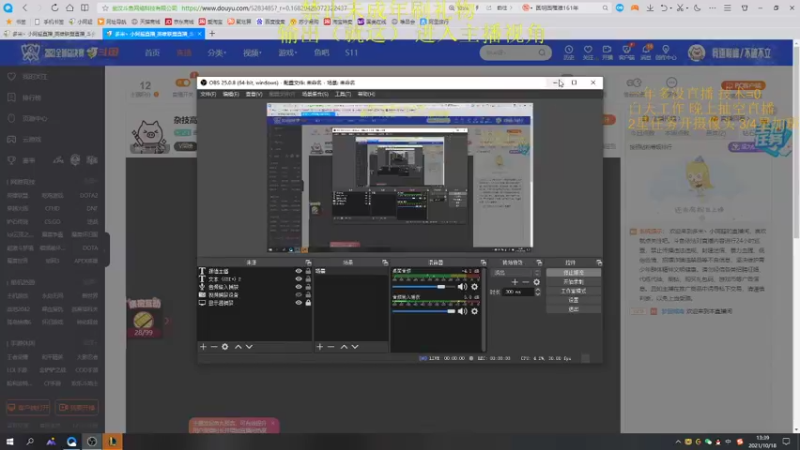This screenshot has width=800, height=450.
Task: Click Start Recording button in OBS controls
Action: coord(573,282)
